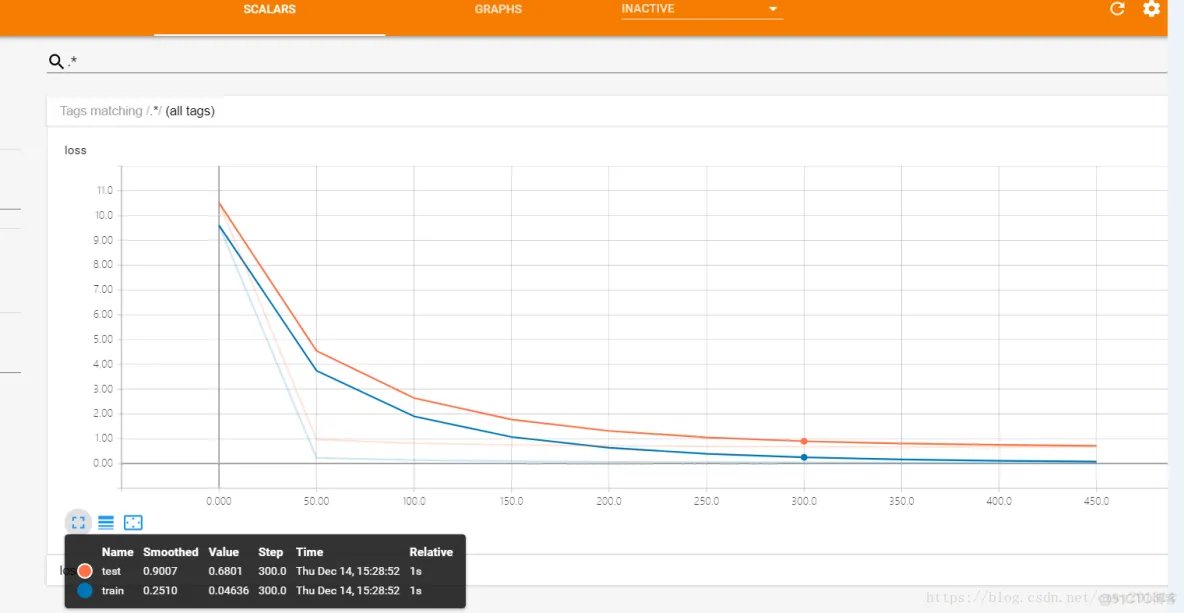Image resolution: width=1184 pixels, height=613 pixels.
Task: Click smoothed value 0.9007 in tooltip
Action: [x=160, y=571]
